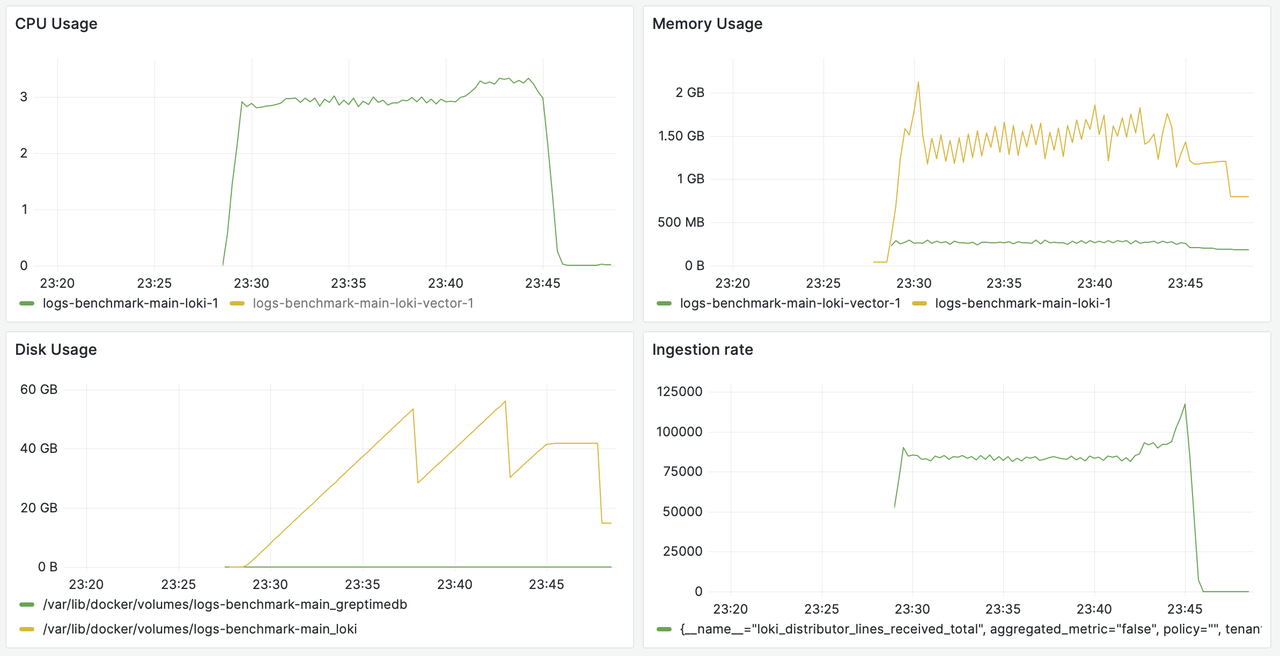This screenshot has height=656, width=1280.
Task: Toggle logs-benchmark-main-loki-1 series in CPU Usage legend
Action: tap(130, 303)
